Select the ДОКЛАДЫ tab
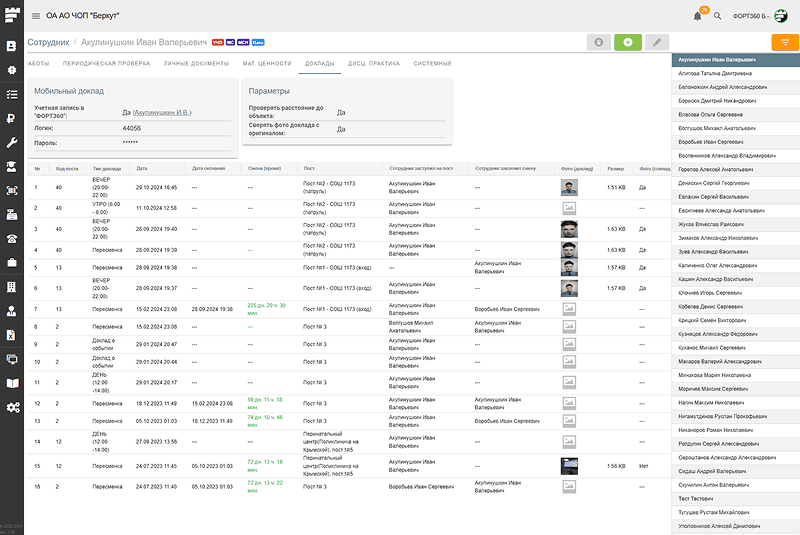Viewport: 800px width, 535px height. click(320, 64)
